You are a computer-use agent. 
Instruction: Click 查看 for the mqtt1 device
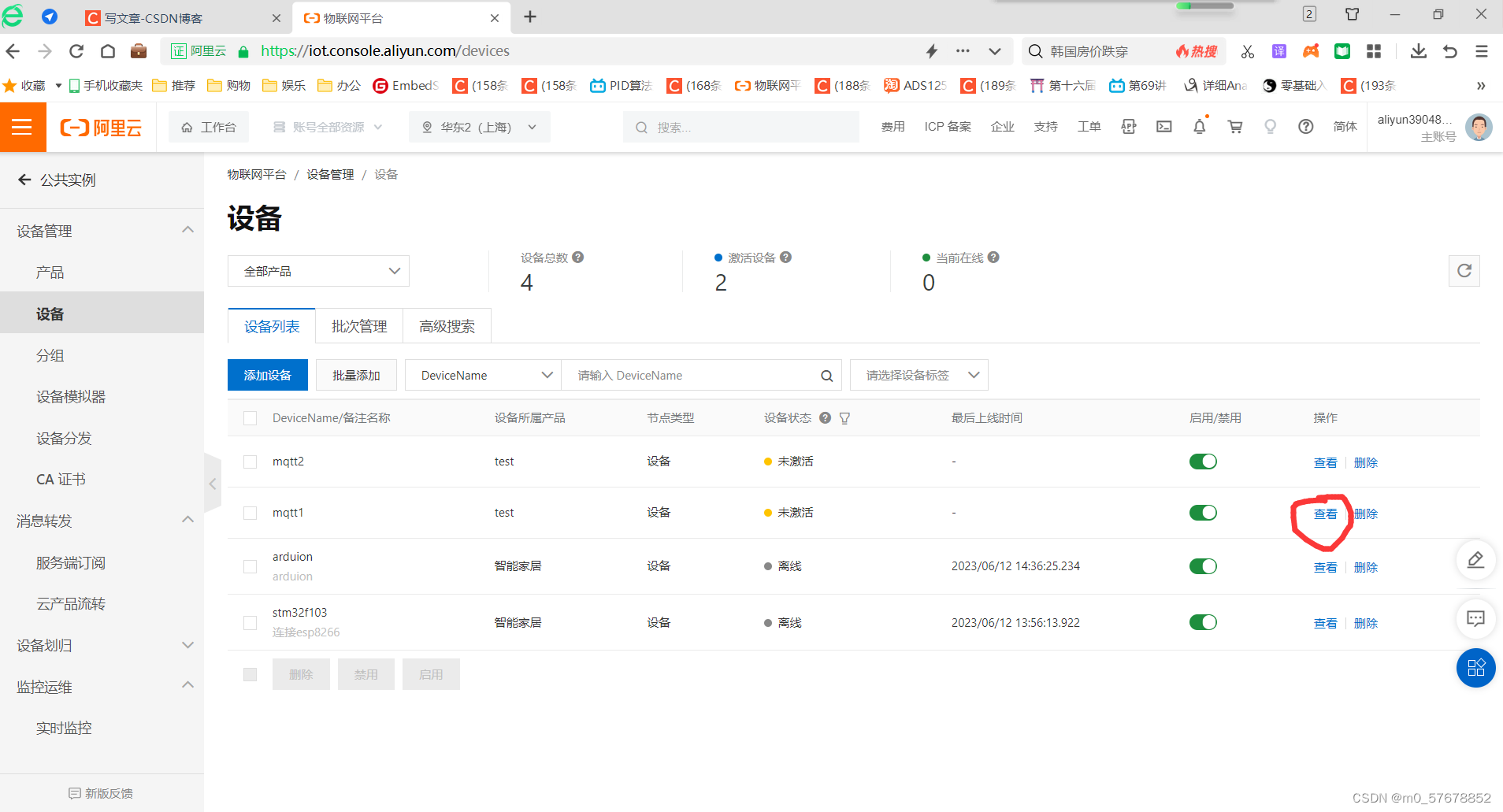[x=1325, y=514]
